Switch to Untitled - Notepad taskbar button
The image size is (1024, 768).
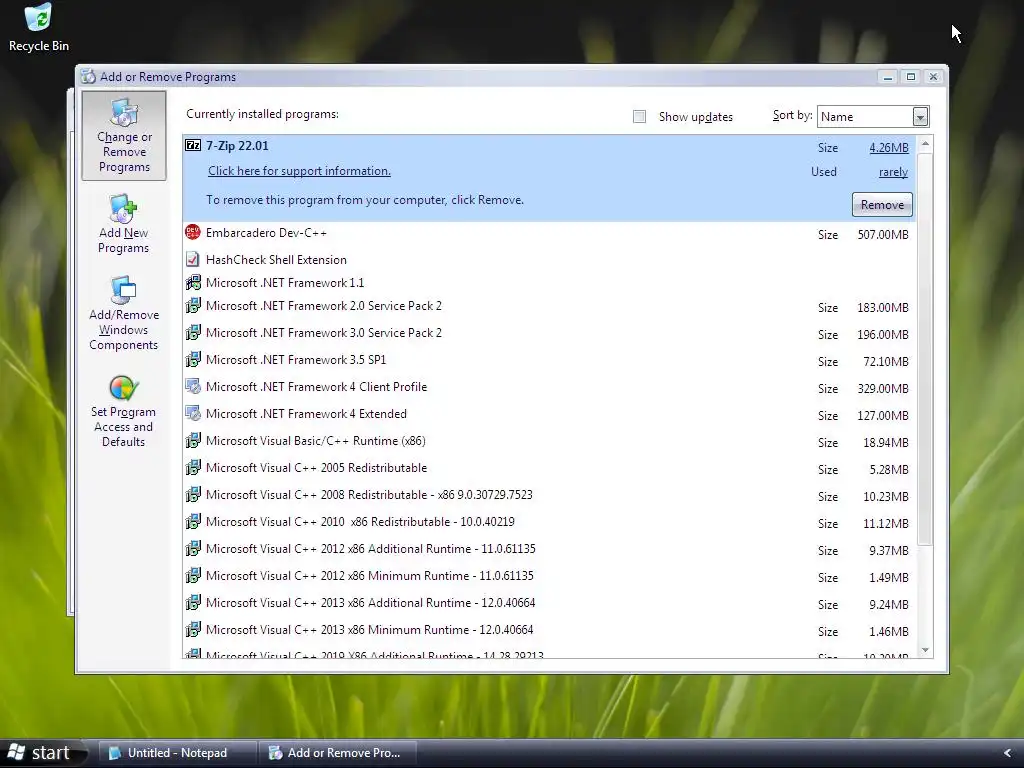coord(178,753)
